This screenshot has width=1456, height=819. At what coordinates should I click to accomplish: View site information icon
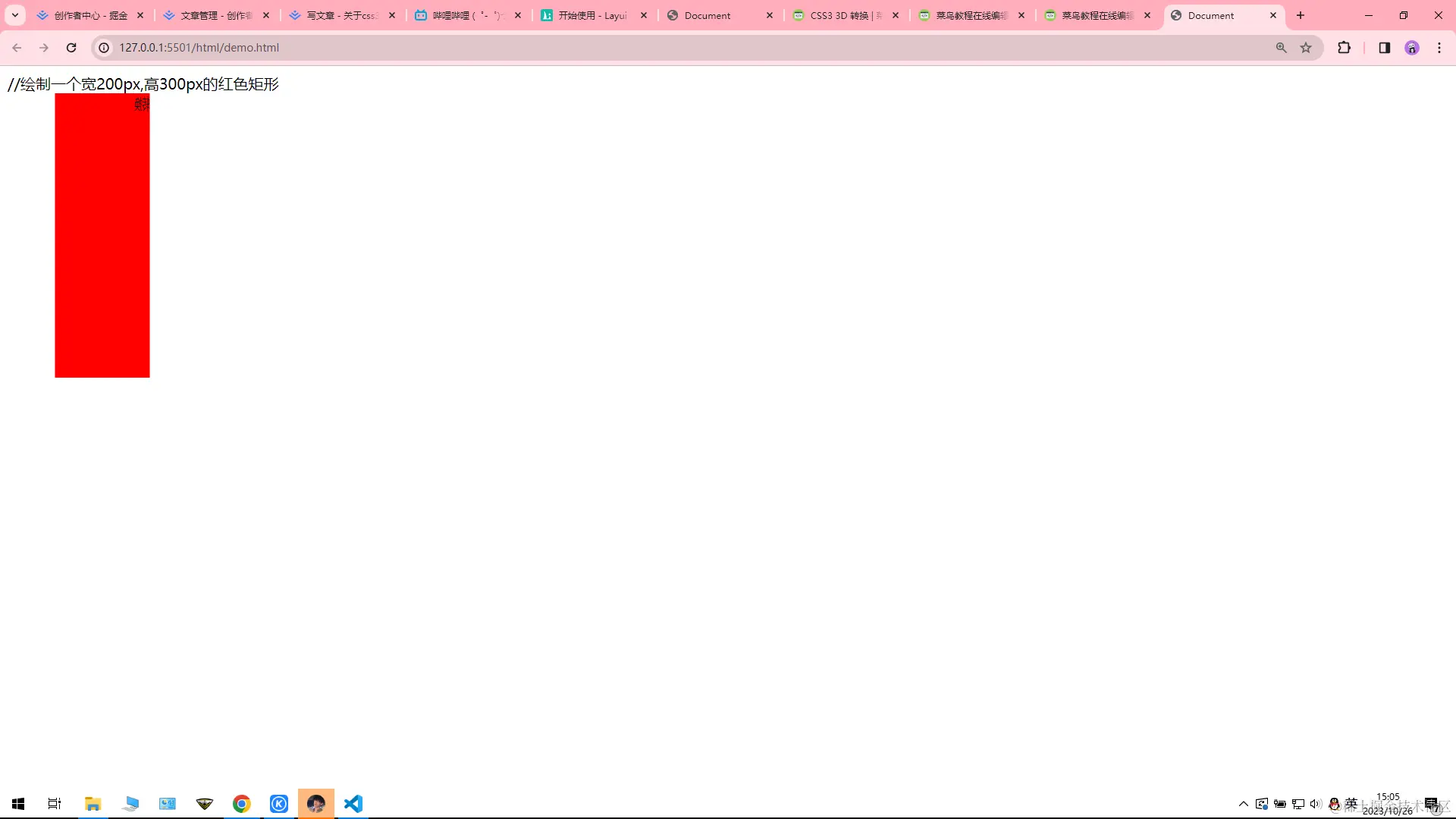coord(104,48)
